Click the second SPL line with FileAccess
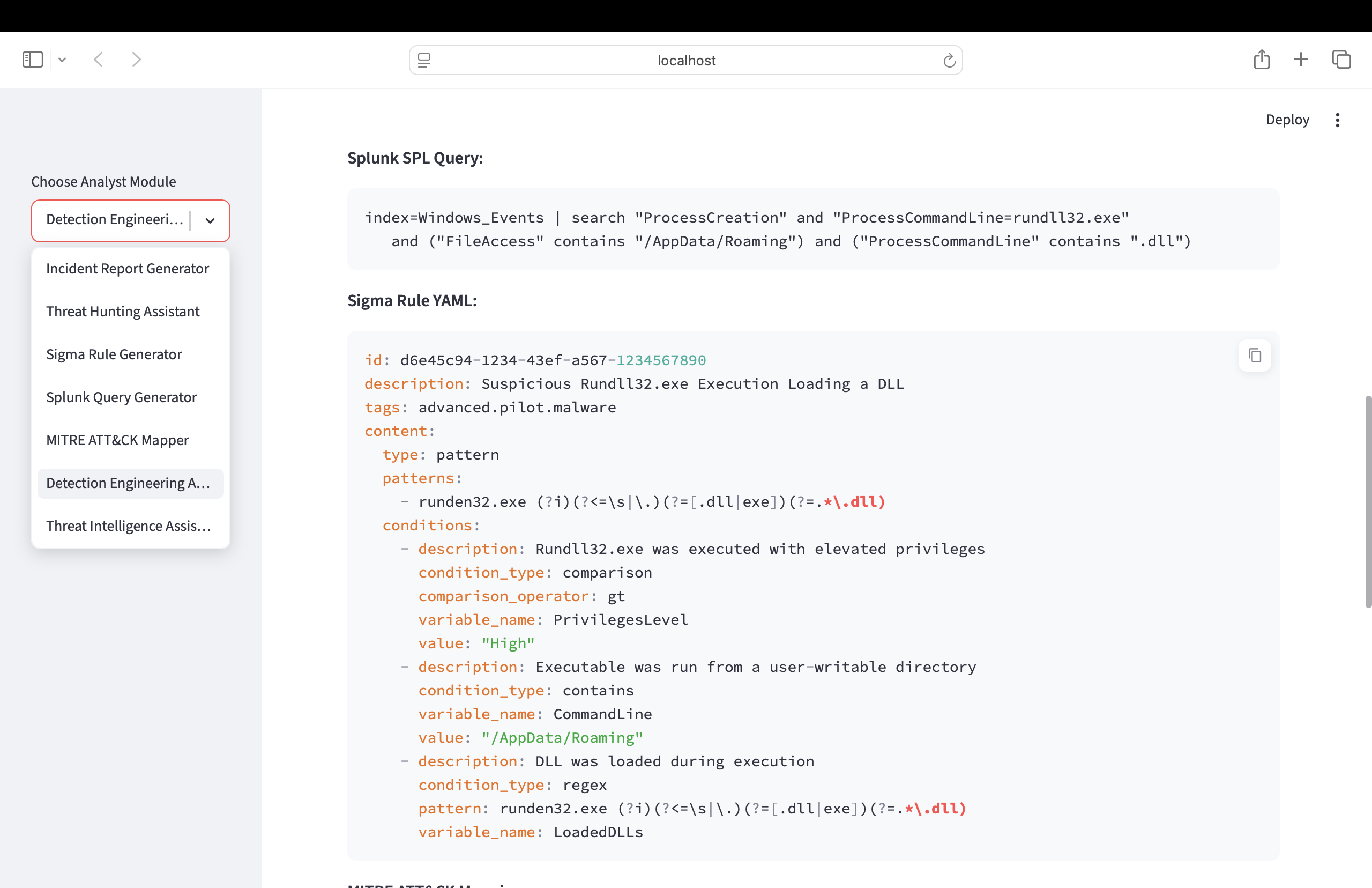Viewport: 1372px width, 888px height. pos(791,241)
